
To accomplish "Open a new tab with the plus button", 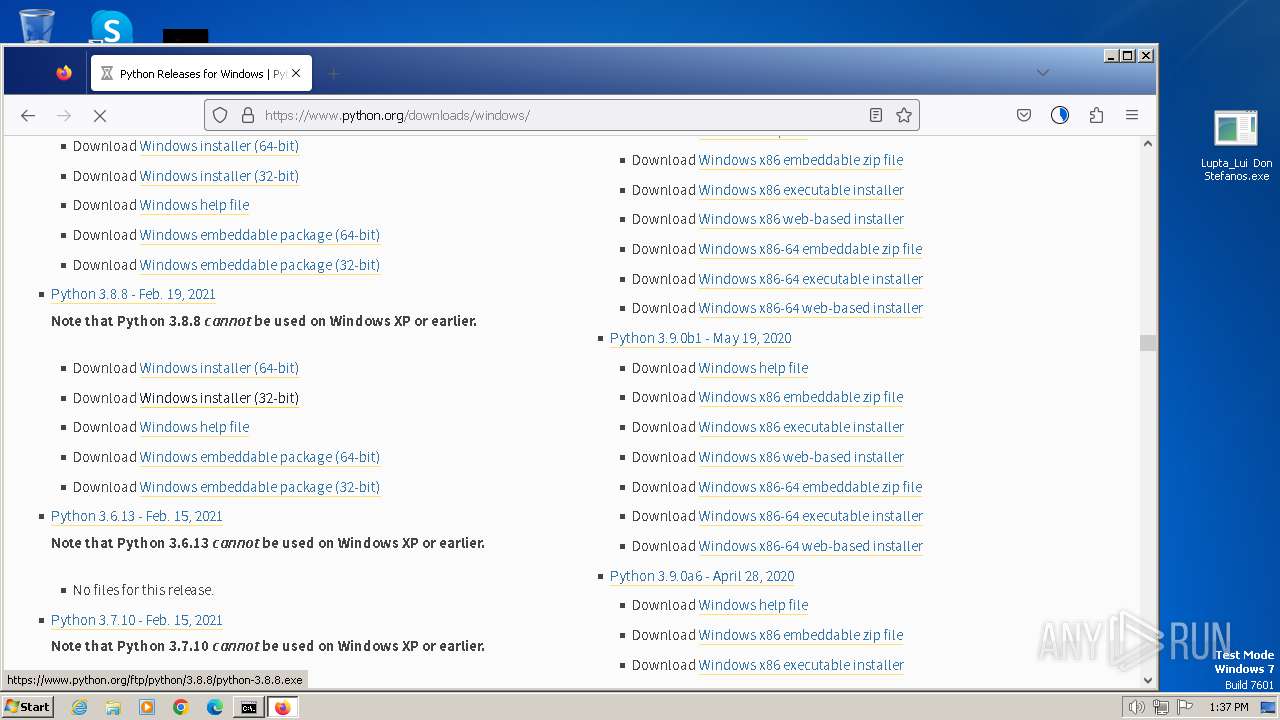I will tap(334, 73).
